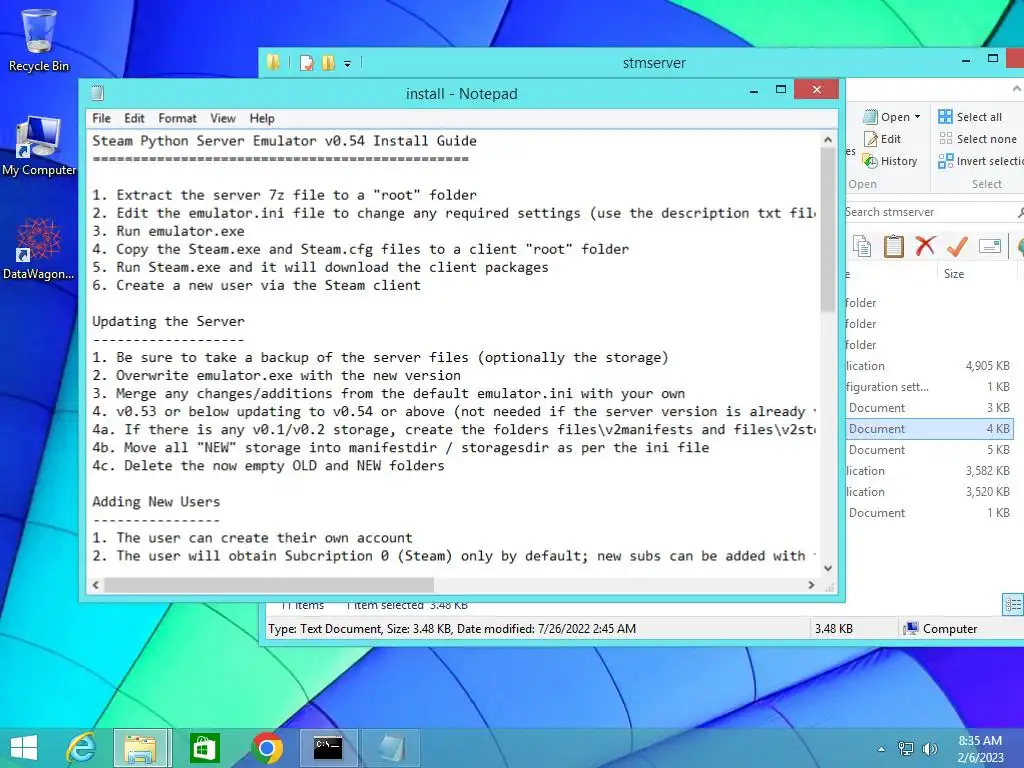This screenshot has width=1024, height=768.
Task: Open the Notepad Help menu
Action: [262, 118]
